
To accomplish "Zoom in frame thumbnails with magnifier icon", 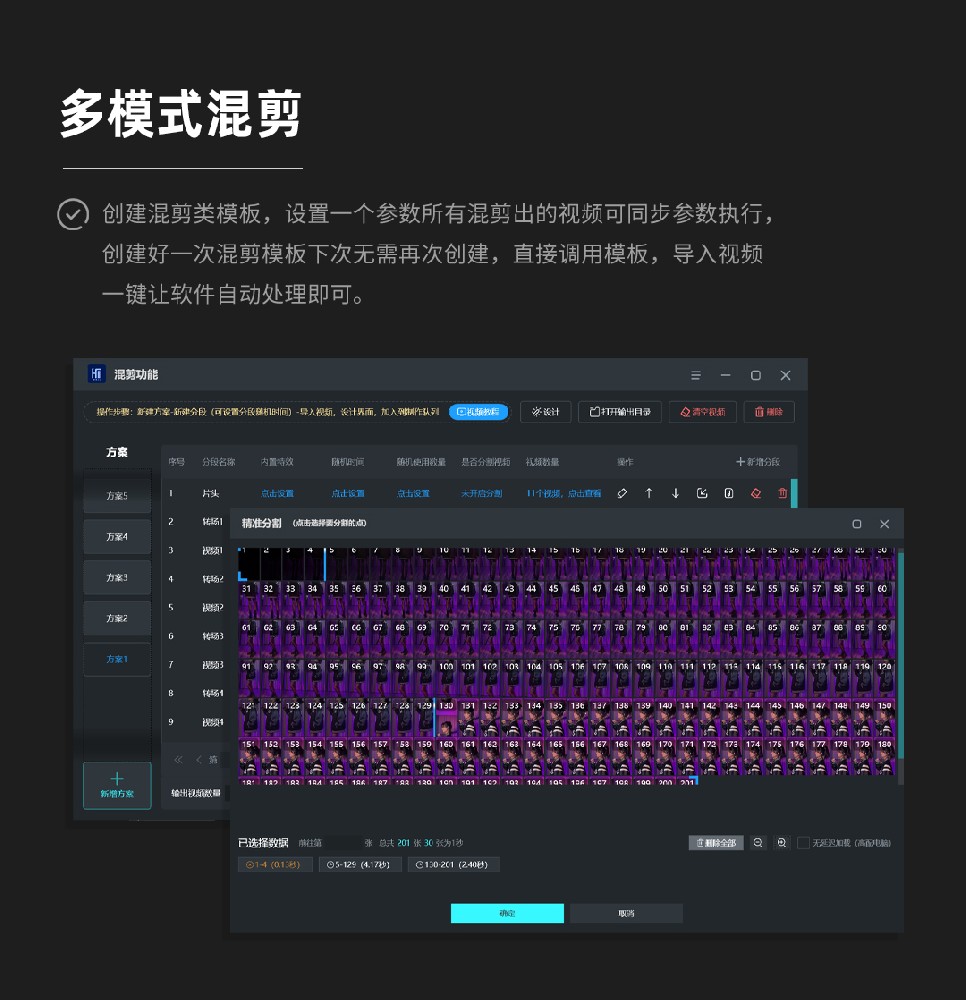I will click(782, 843).
